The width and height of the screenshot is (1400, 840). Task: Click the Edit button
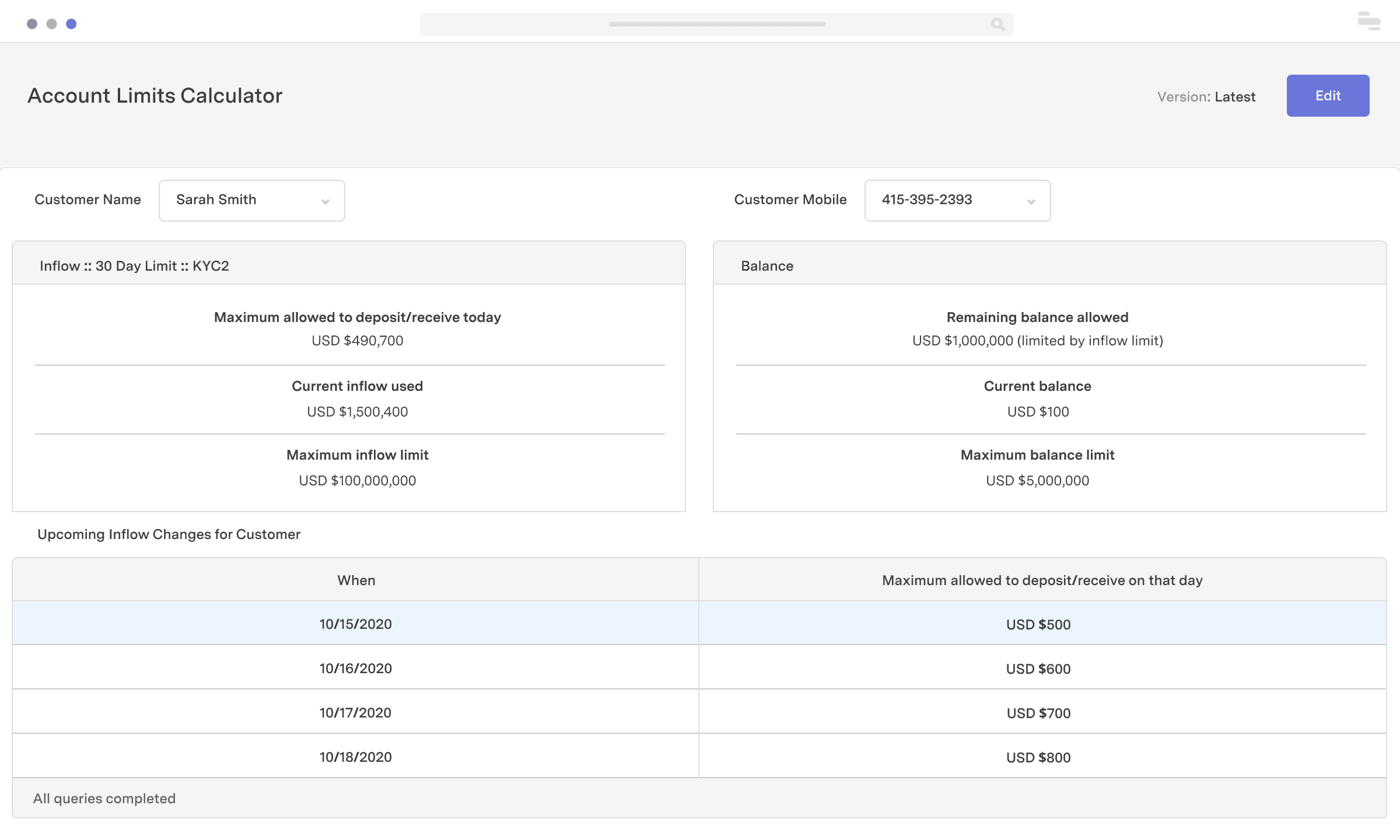coord(1328,95)
